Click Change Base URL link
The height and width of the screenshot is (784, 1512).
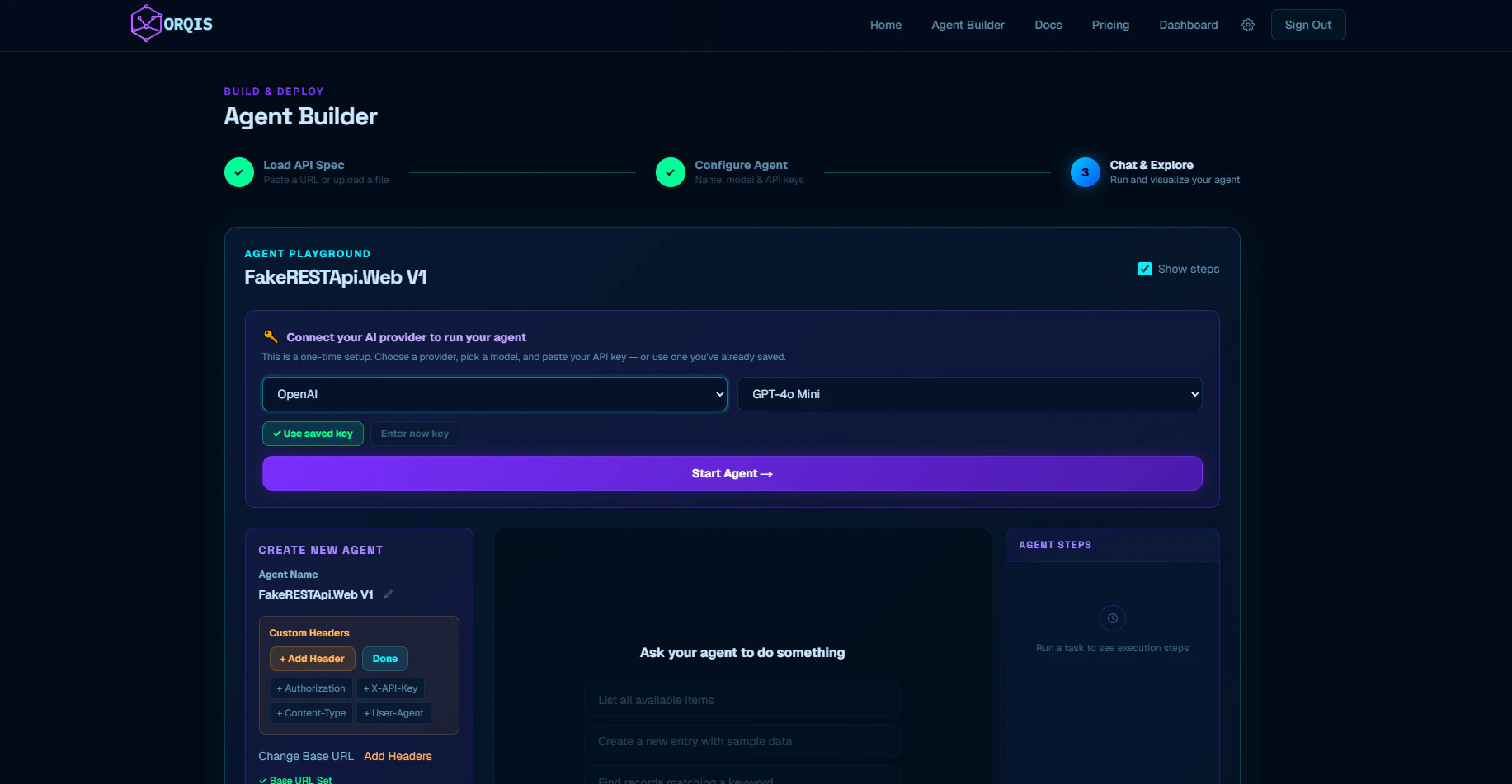coord(306,756)
